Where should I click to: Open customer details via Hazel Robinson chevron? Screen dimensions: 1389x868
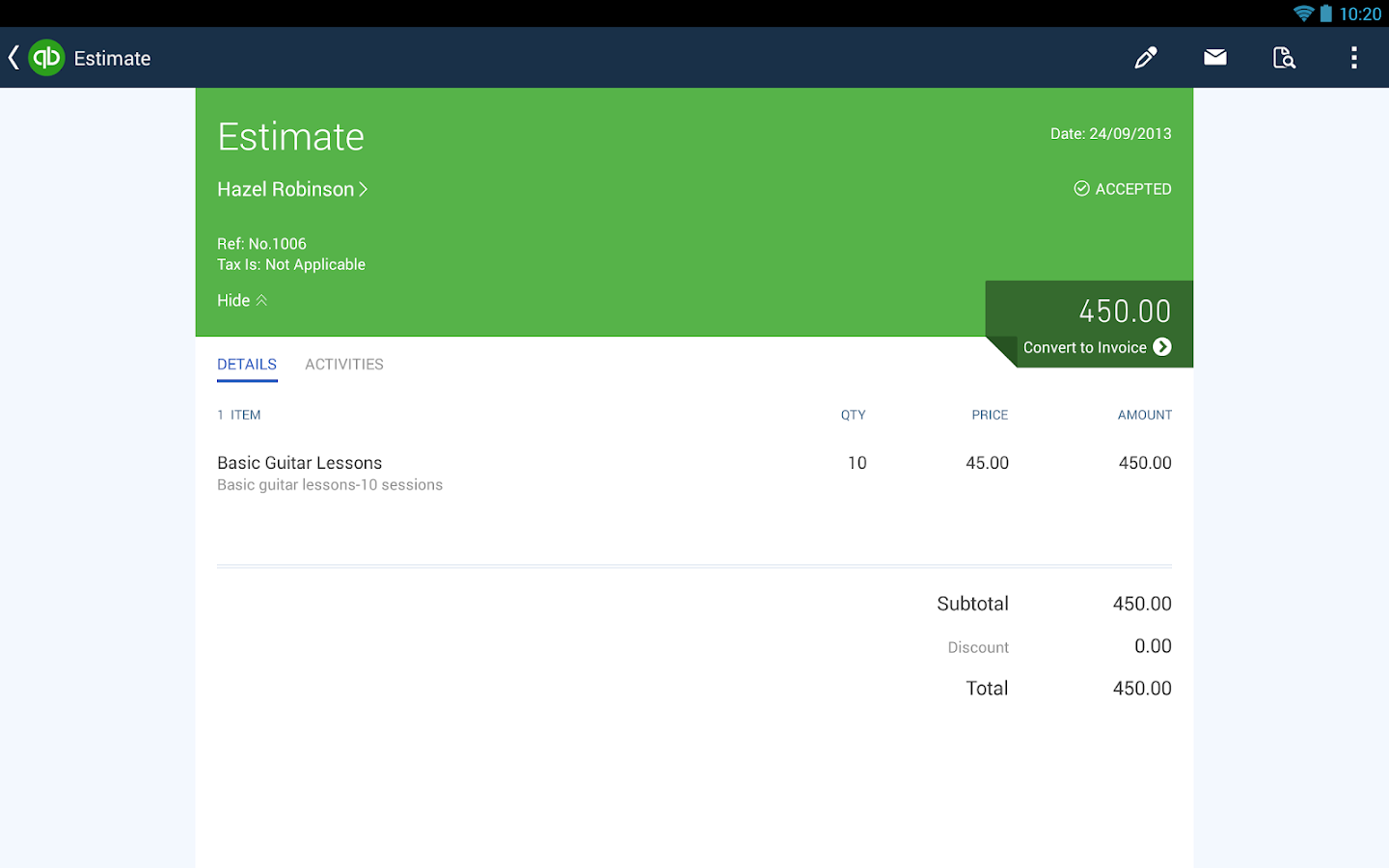click(363, 189)
